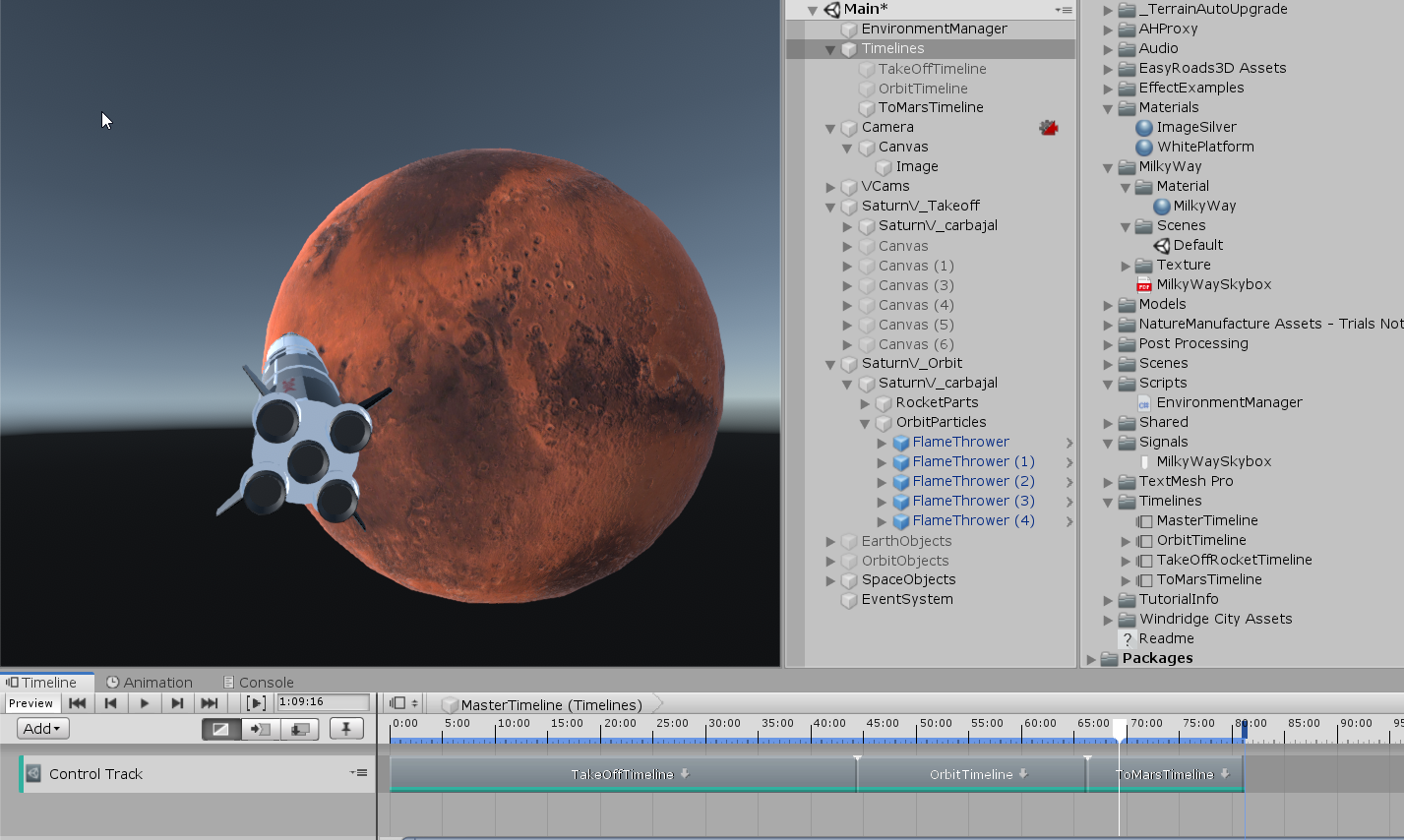This screenshot has height=840, width=1404.
Task: Jump to the end of the timeline
Action: 210,702
